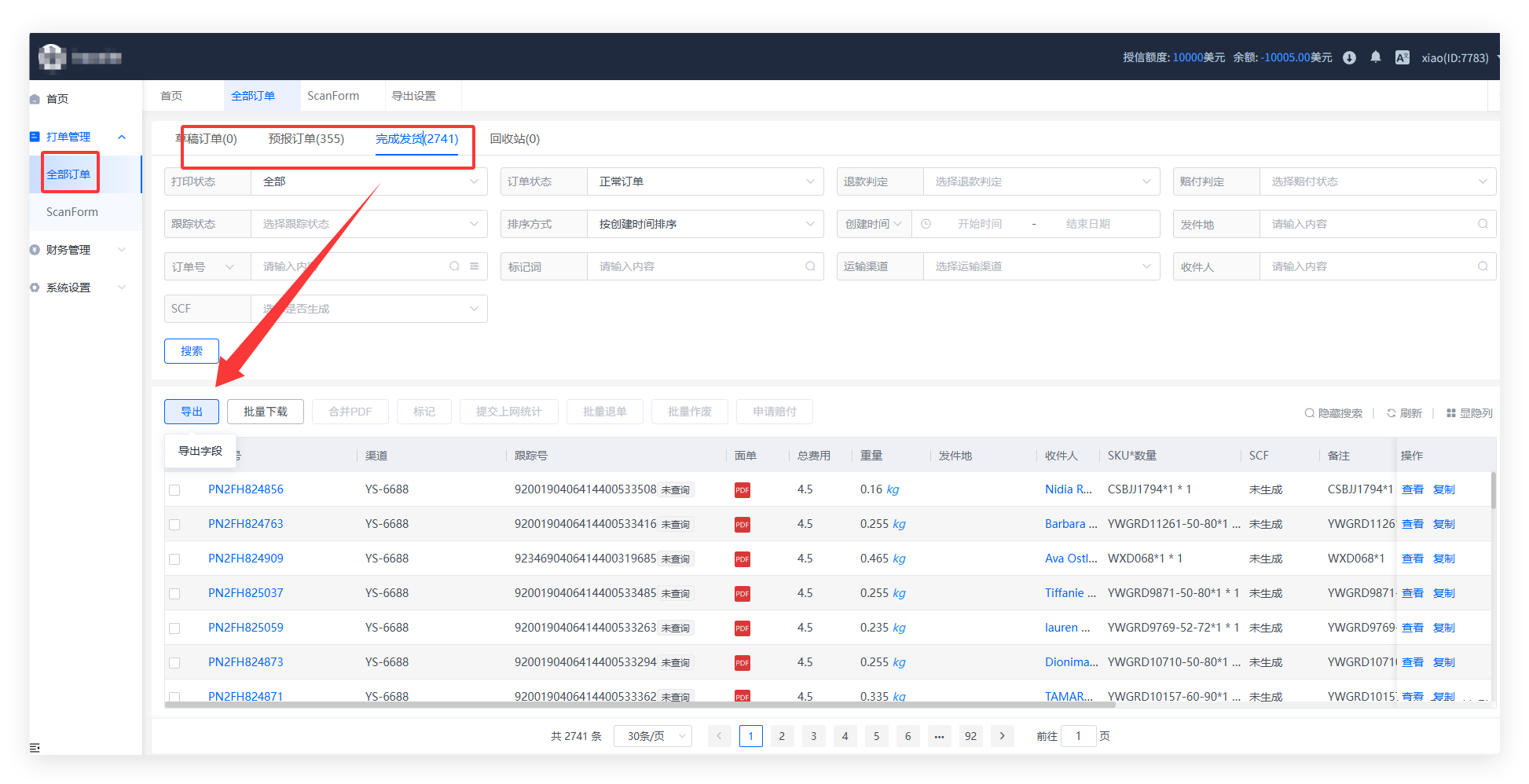Click list icon in order number field
This screenshot has width=1529, height=784.
click(x=475, y=266)
